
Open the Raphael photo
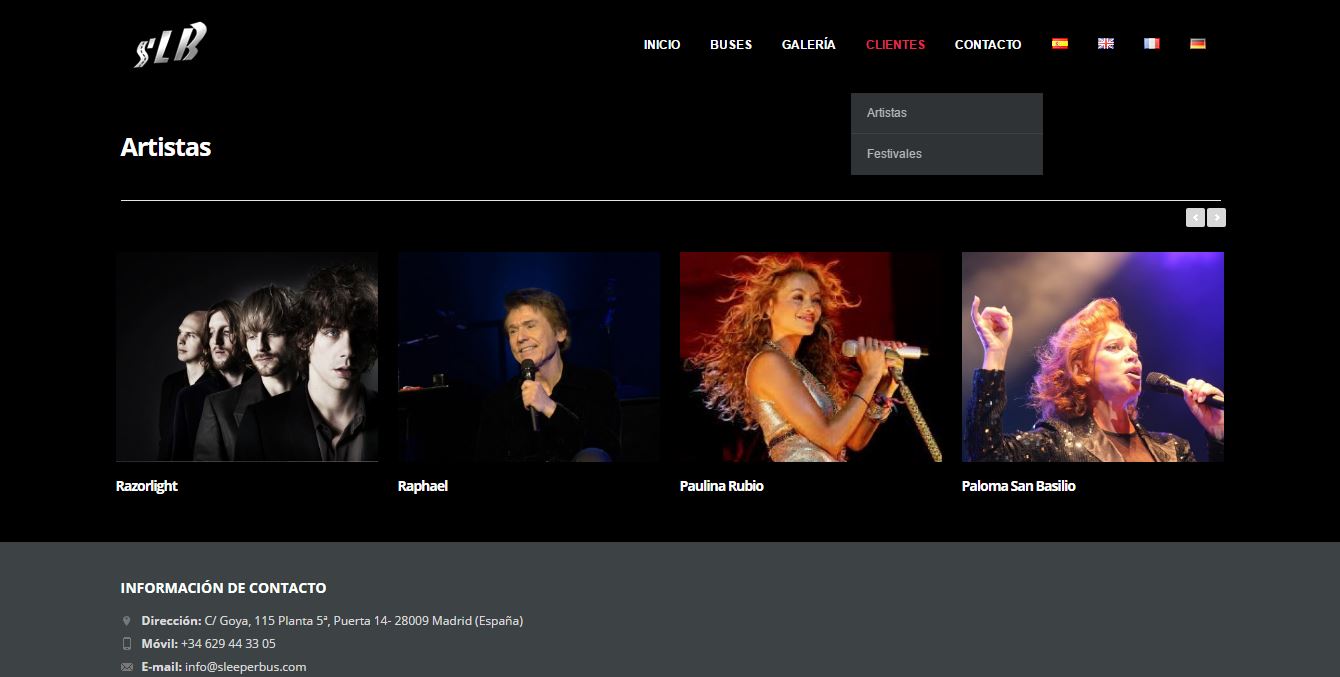pyautogui.click(x=529, y=357)
